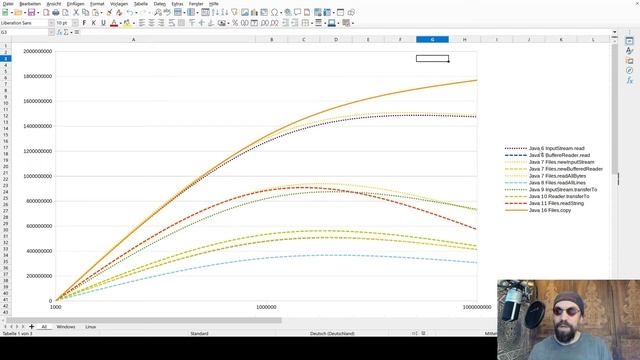Undo the last action
The width and height of the screenshot is (640, 360).
[130, 13]
